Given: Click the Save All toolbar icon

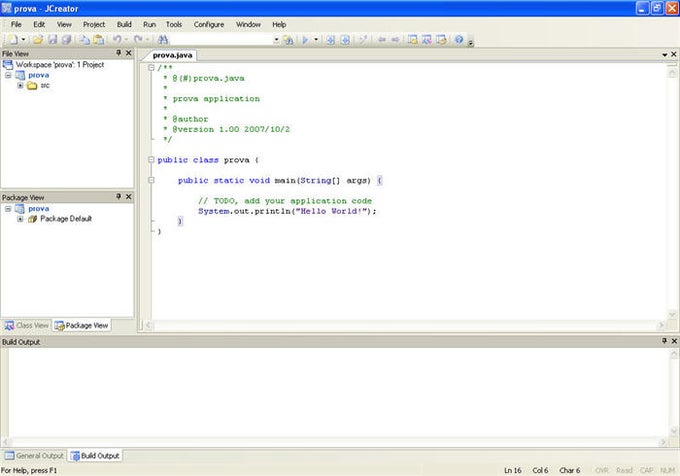Looking at the screenshot, I should point(66,40).
